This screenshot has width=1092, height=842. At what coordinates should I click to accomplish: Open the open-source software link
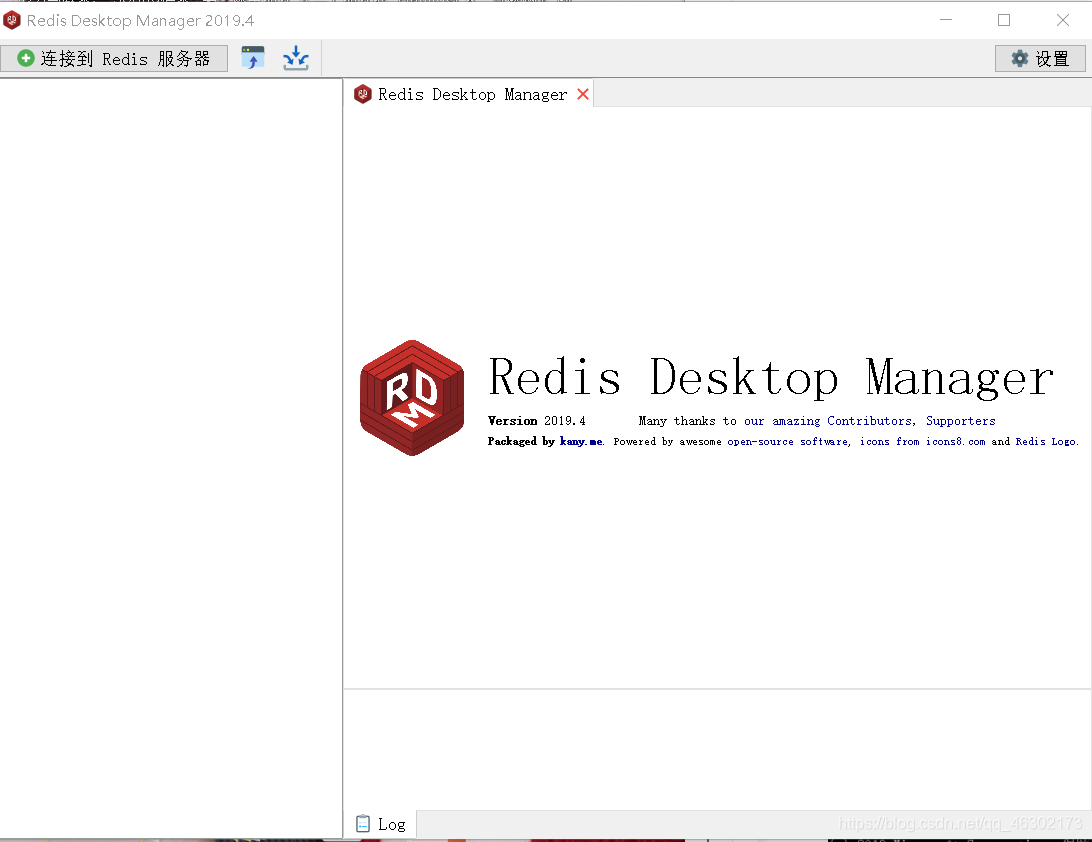click(x=788, y=442)
